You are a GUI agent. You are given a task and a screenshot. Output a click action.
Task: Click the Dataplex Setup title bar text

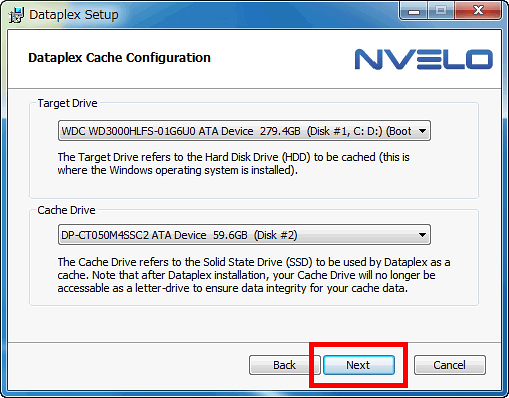74,15
